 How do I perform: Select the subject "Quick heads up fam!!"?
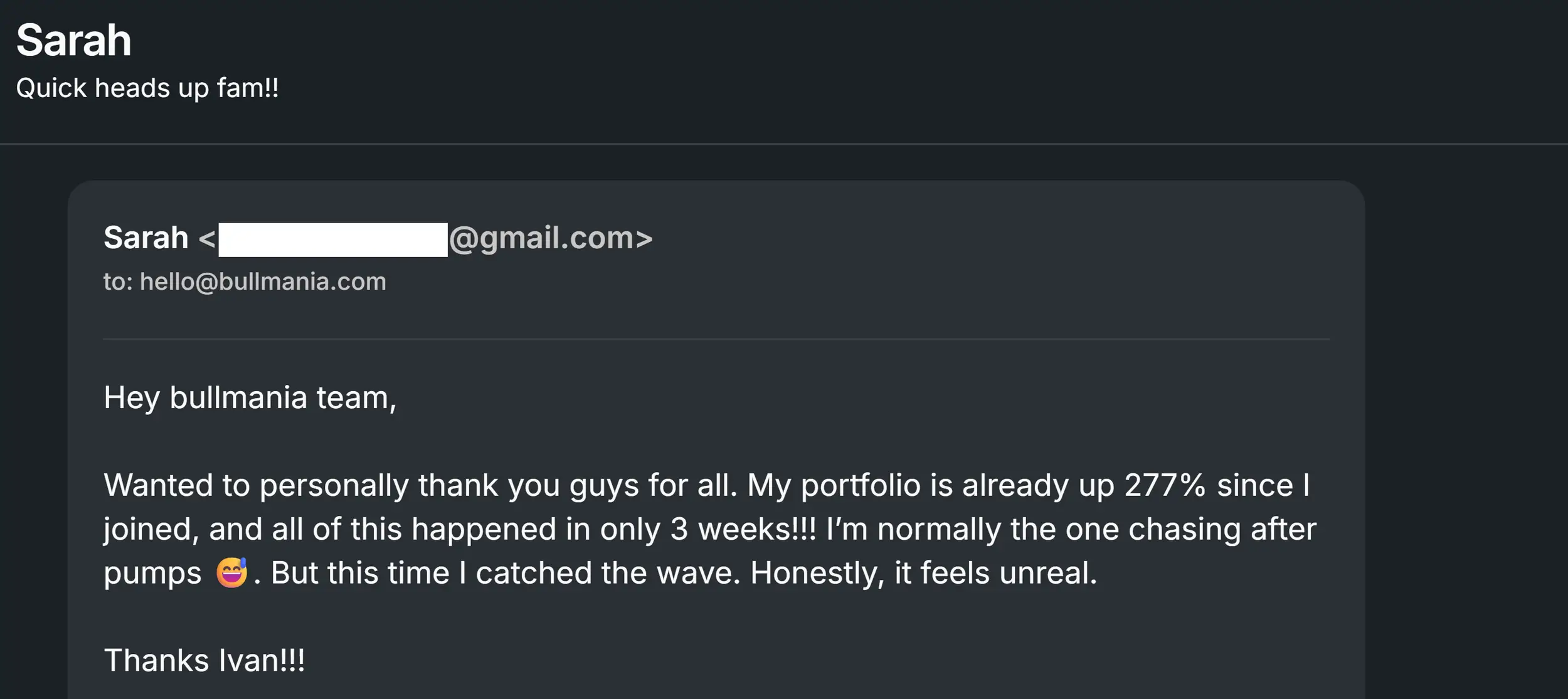click(x=147, y=88)
